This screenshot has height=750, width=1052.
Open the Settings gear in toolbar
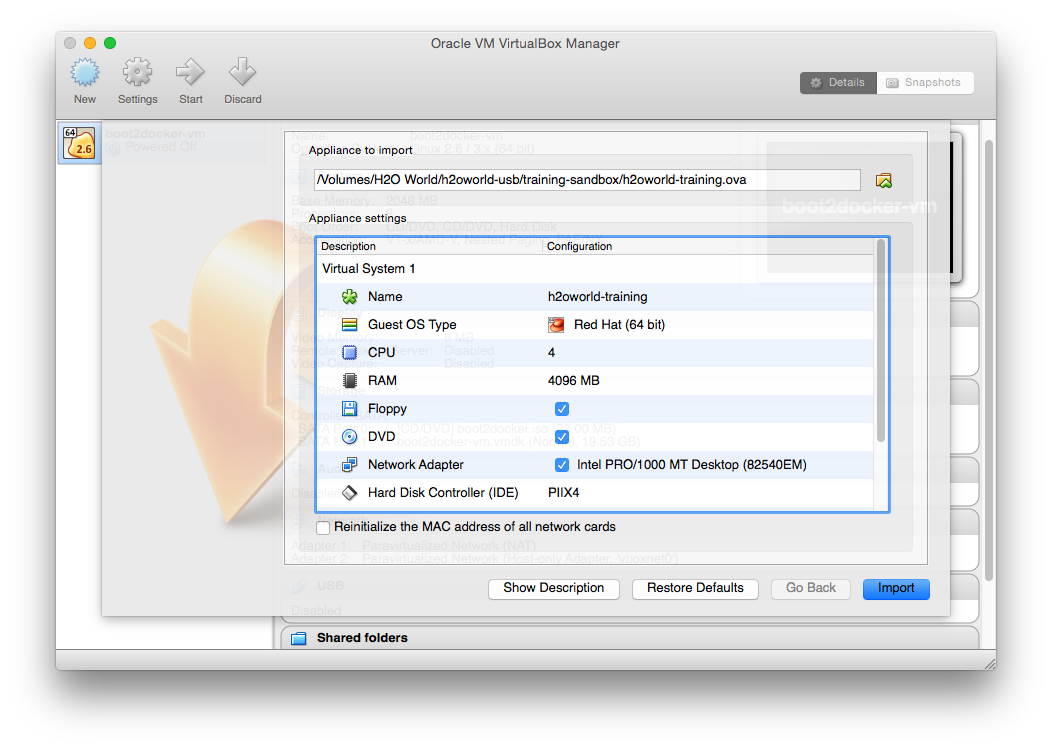tap(137, 74)
